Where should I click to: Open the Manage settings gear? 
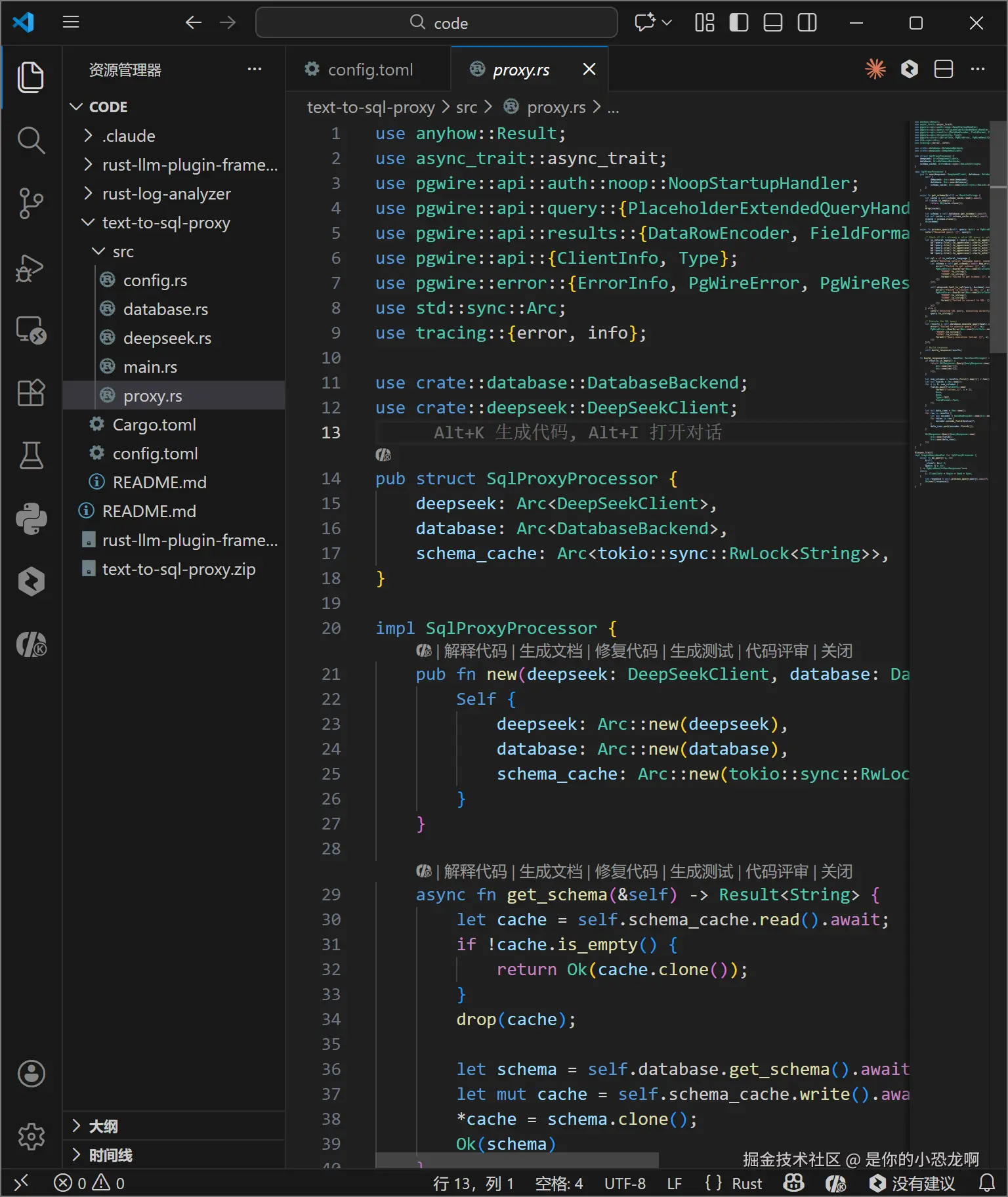tap(31, 1137)
